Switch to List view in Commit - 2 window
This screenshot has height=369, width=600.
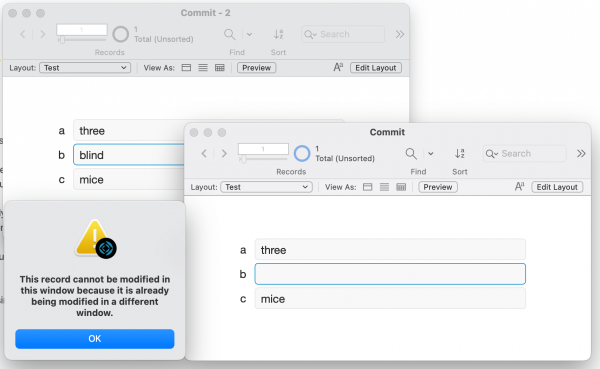[203, 68]
